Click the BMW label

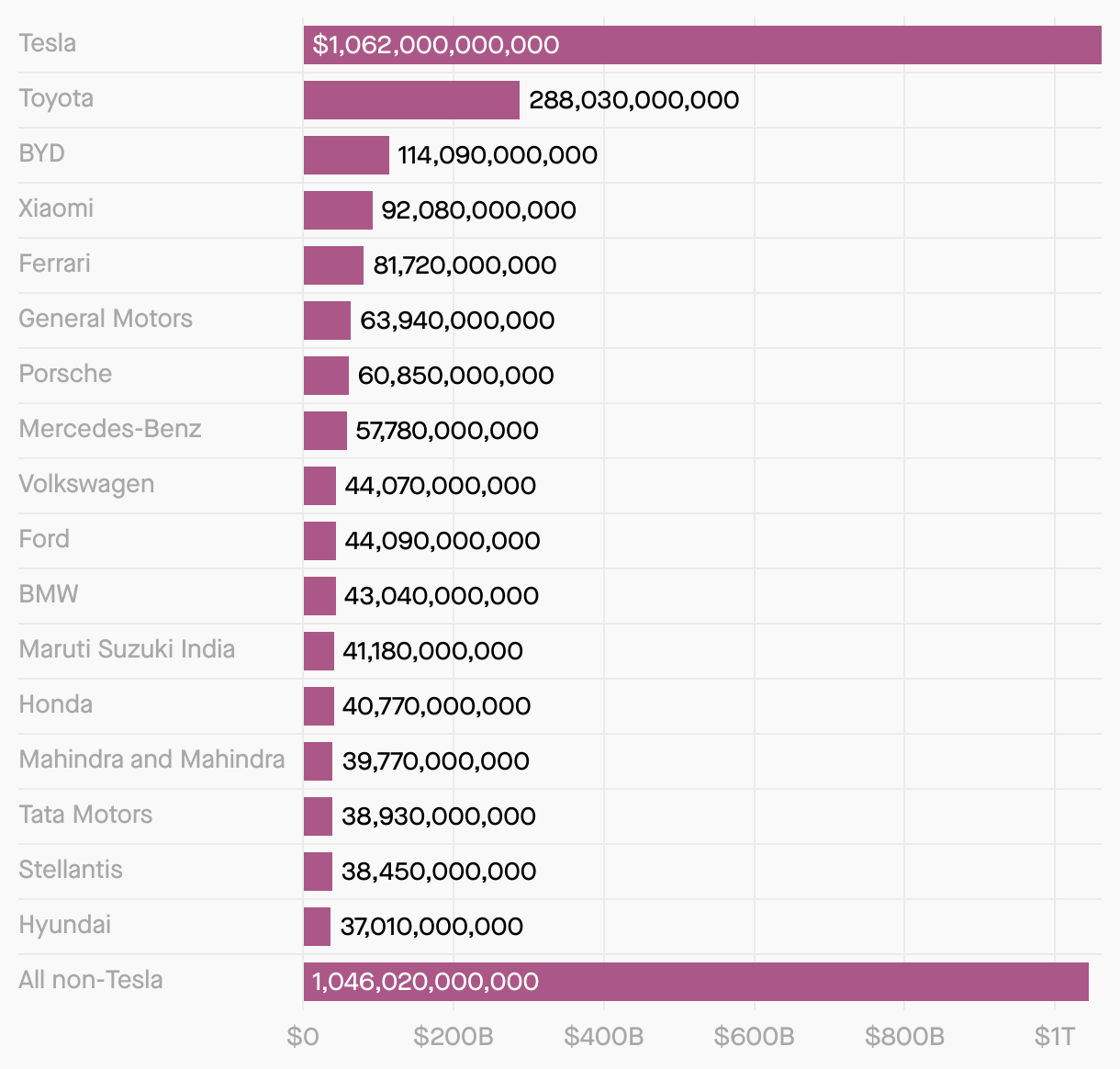[49, 594]
